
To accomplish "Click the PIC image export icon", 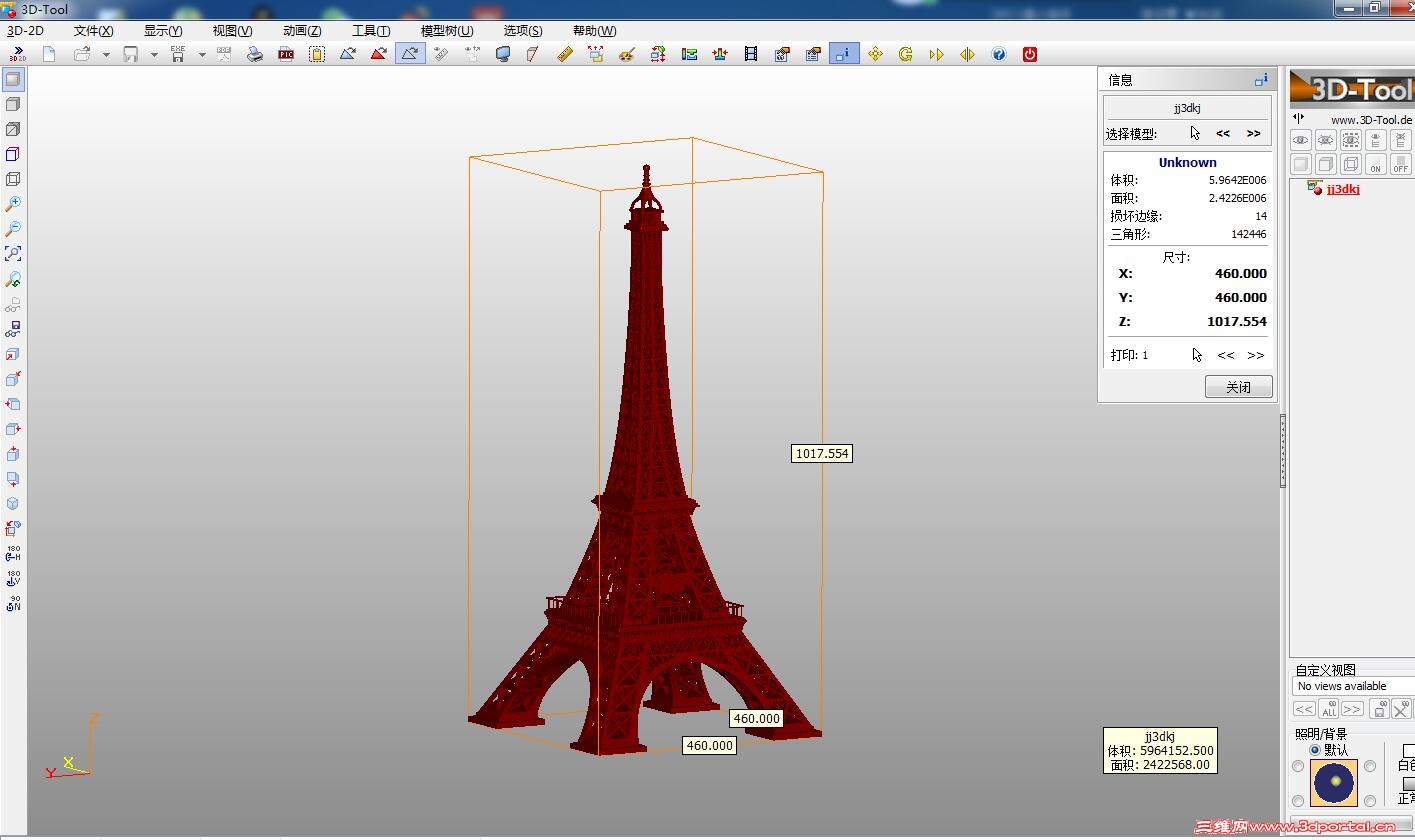I will coord(286,54).
